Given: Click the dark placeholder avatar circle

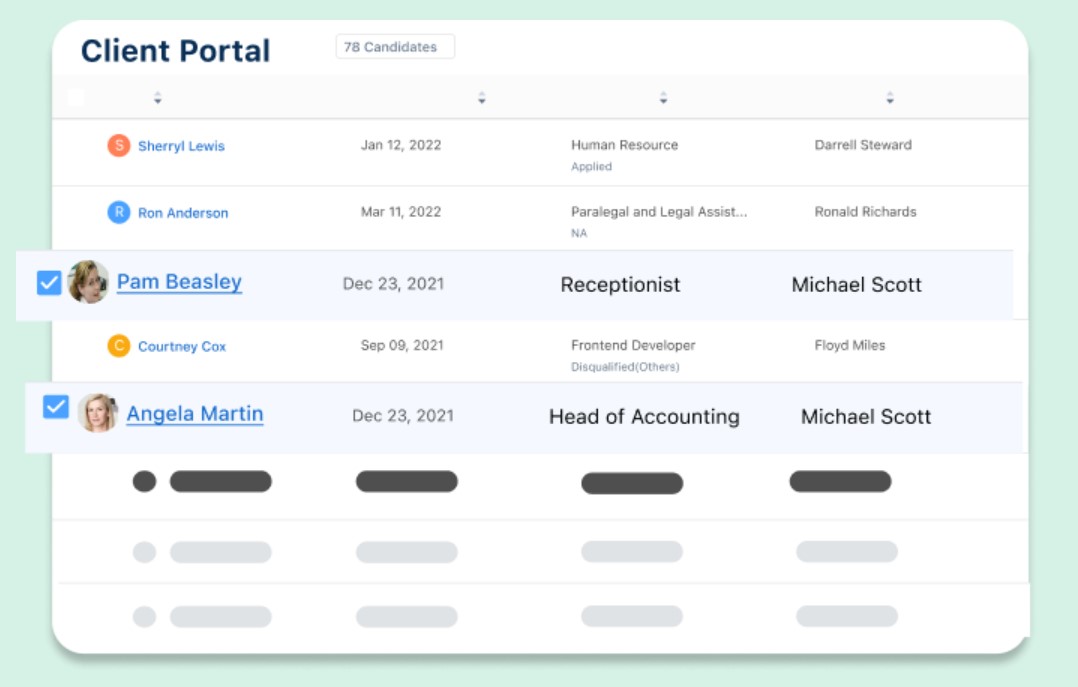Looking at the screenshot, I should coord(145,481).
